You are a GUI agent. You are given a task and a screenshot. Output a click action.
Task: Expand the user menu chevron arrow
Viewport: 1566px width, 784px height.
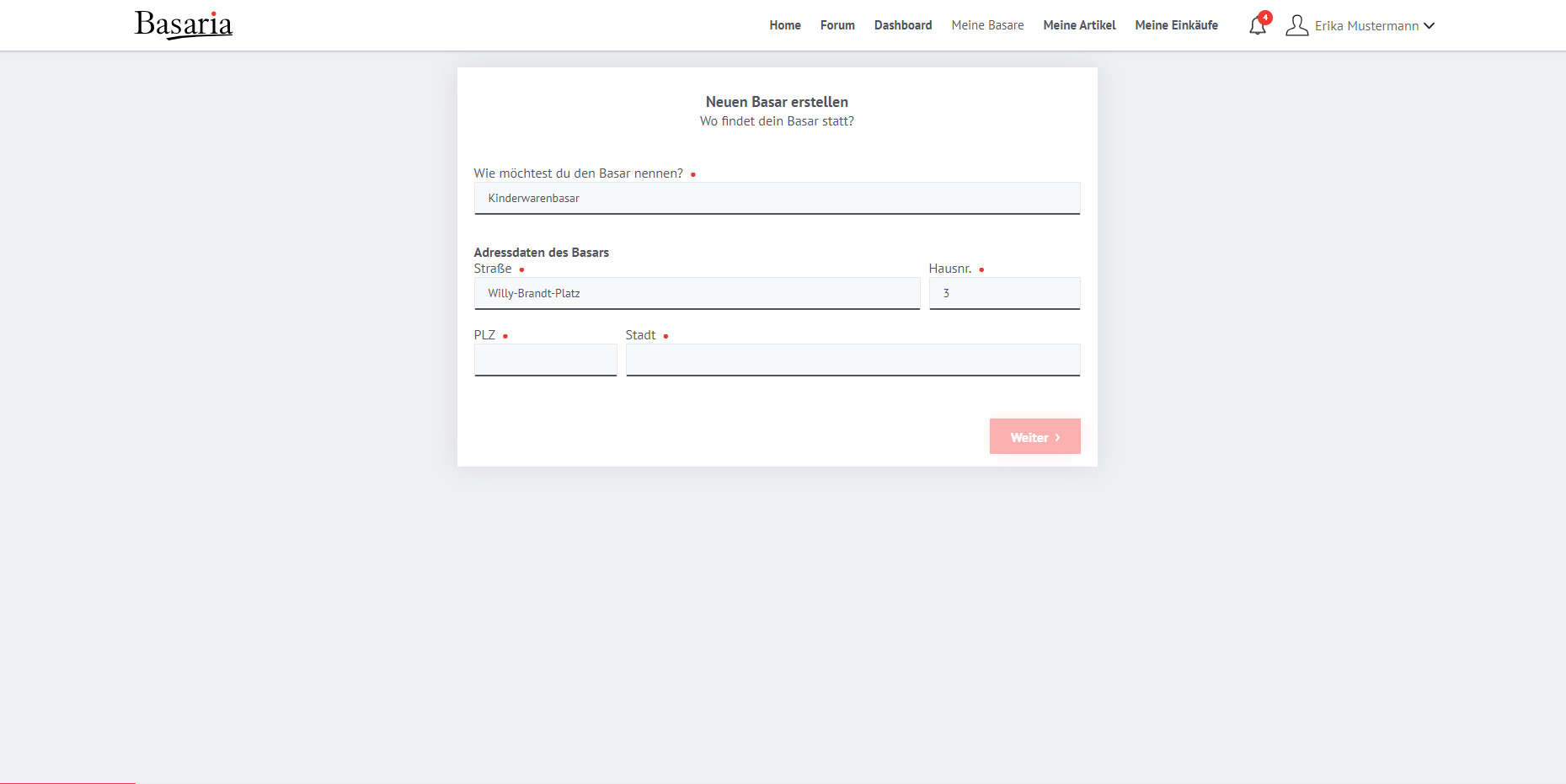(x=1429, y=26)
